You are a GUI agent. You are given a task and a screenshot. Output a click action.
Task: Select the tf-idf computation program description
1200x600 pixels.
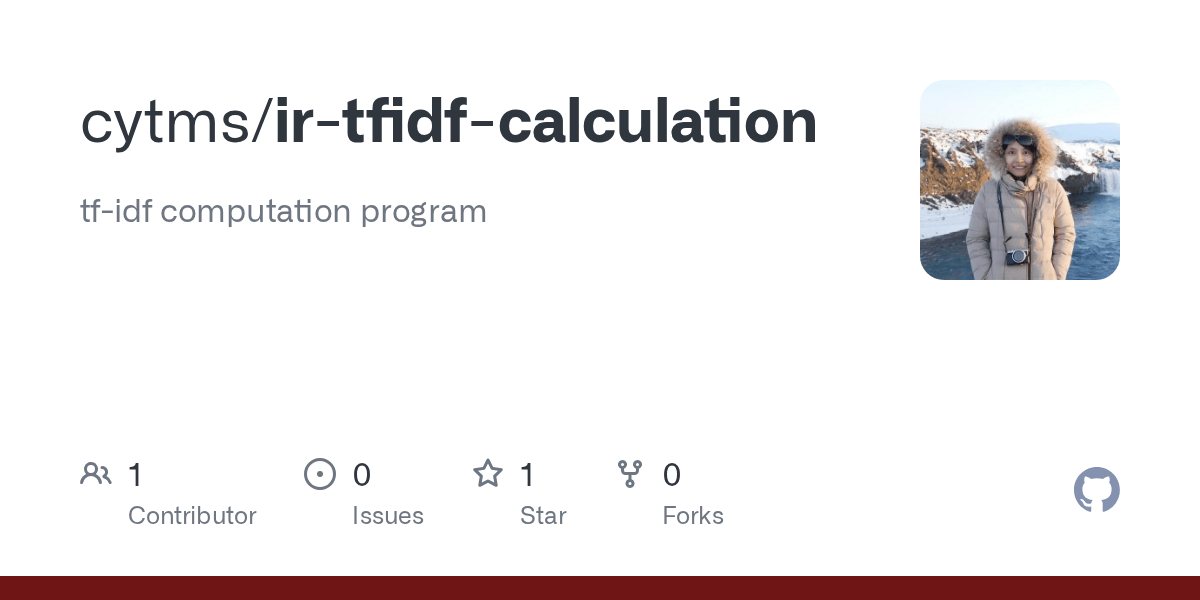click(283, 211)
